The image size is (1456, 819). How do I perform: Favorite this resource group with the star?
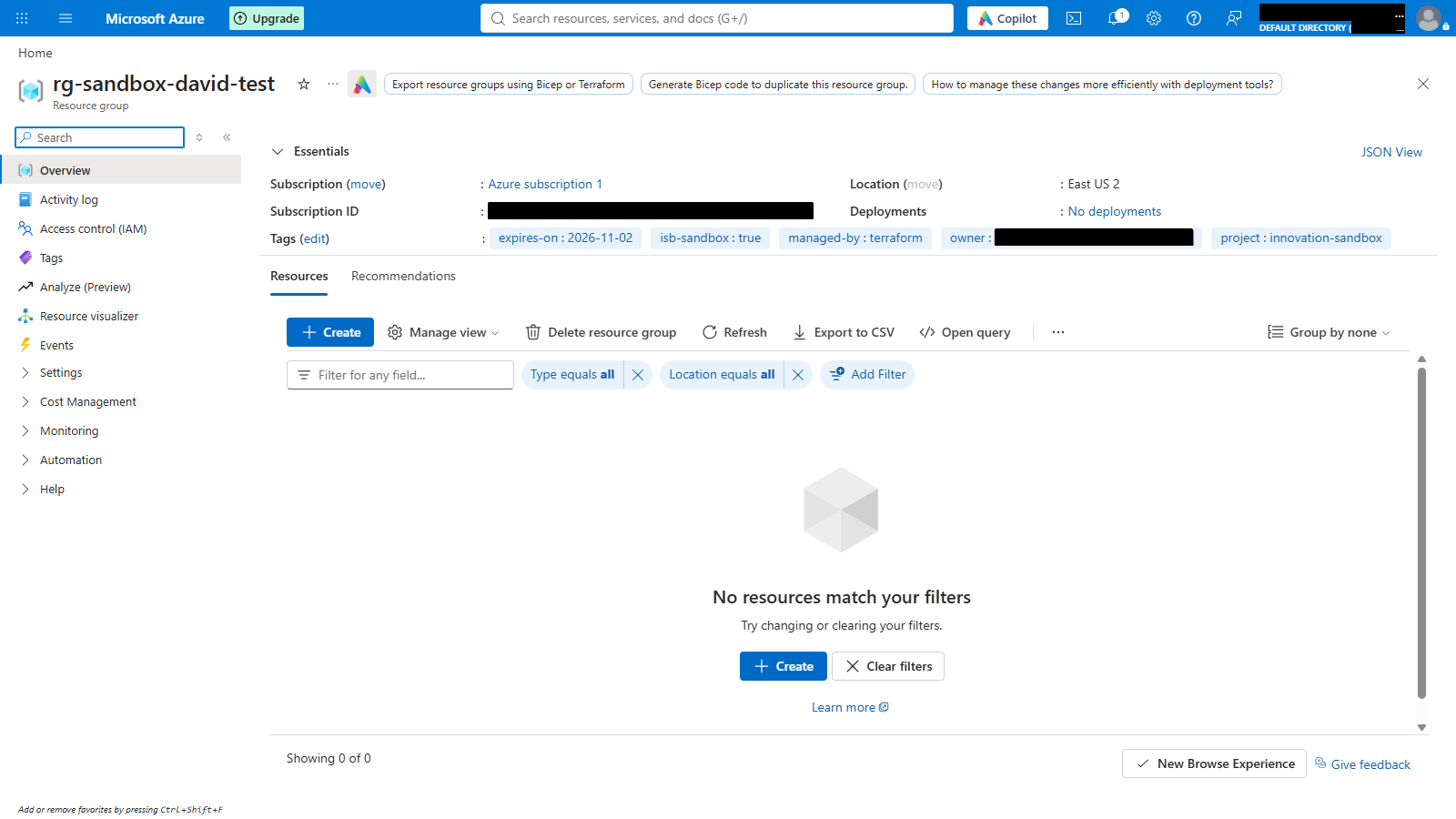point(304,84)
